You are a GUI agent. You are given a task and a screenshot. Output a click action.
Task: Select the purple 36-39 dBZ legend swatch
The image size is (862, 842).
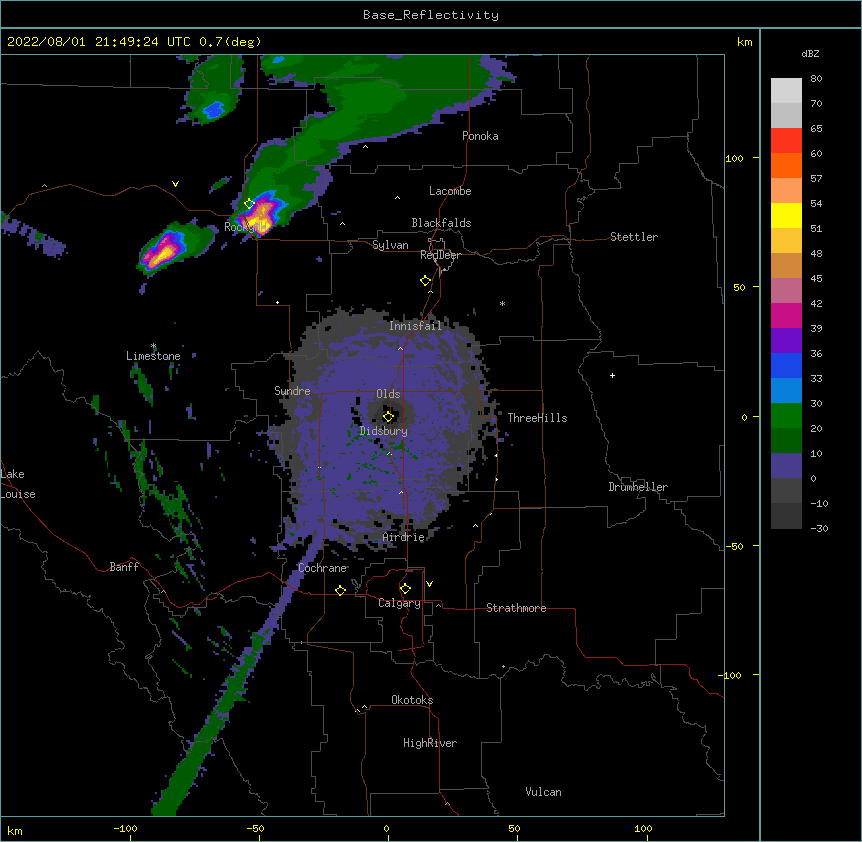coord(786,341)
